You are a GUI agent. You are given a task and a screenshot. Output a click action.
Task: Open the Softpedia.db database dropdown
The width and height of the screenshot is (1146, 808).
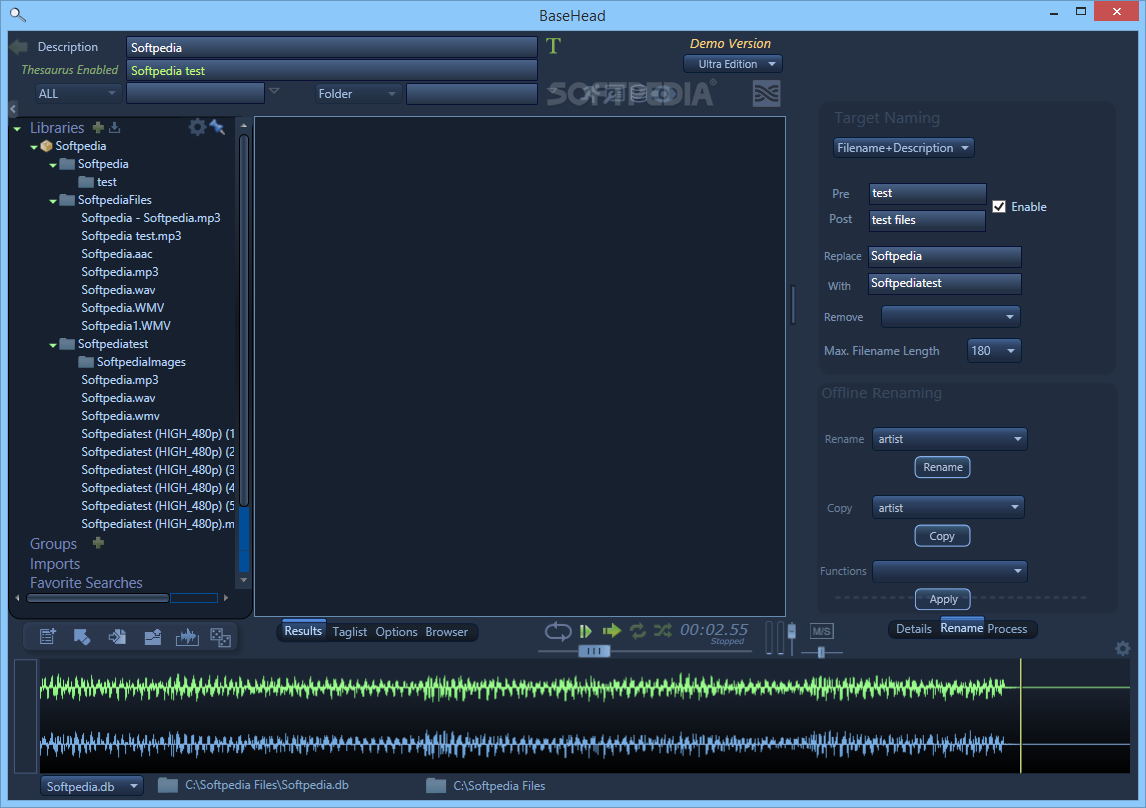pos(91,786)
